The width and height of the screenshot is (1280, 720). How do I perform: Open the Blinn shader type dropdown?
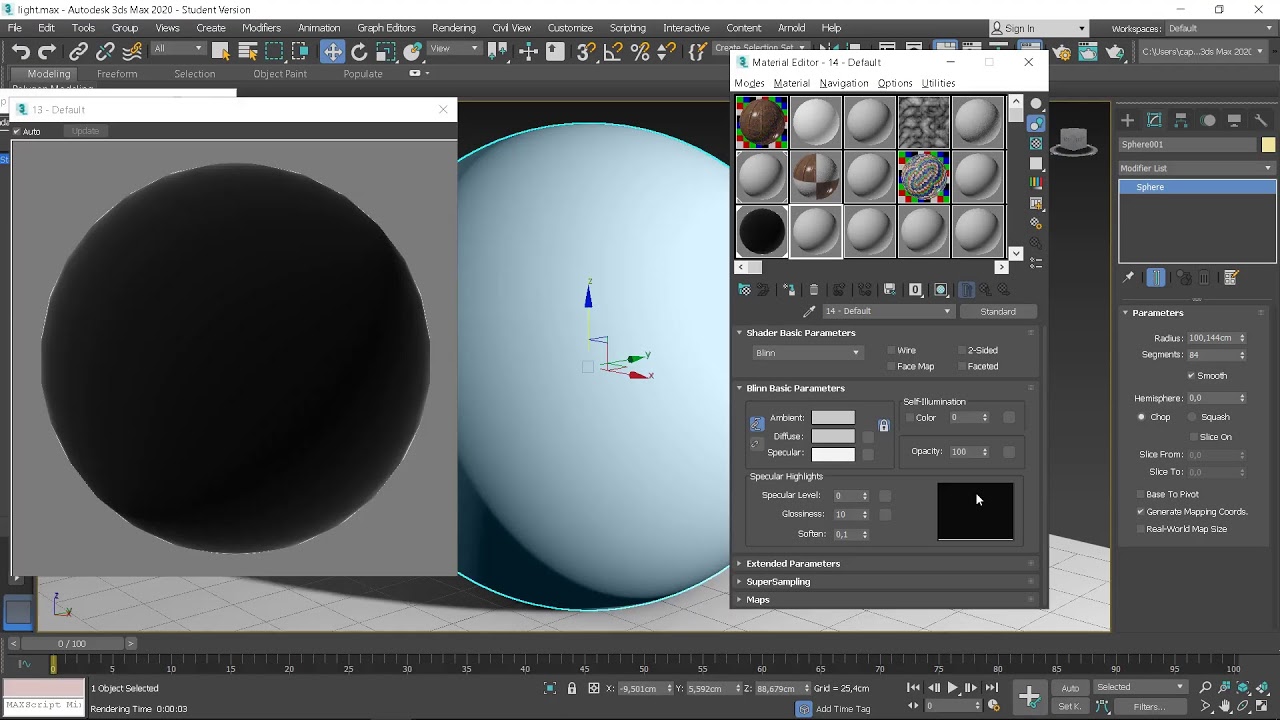[x=807, y=353]
